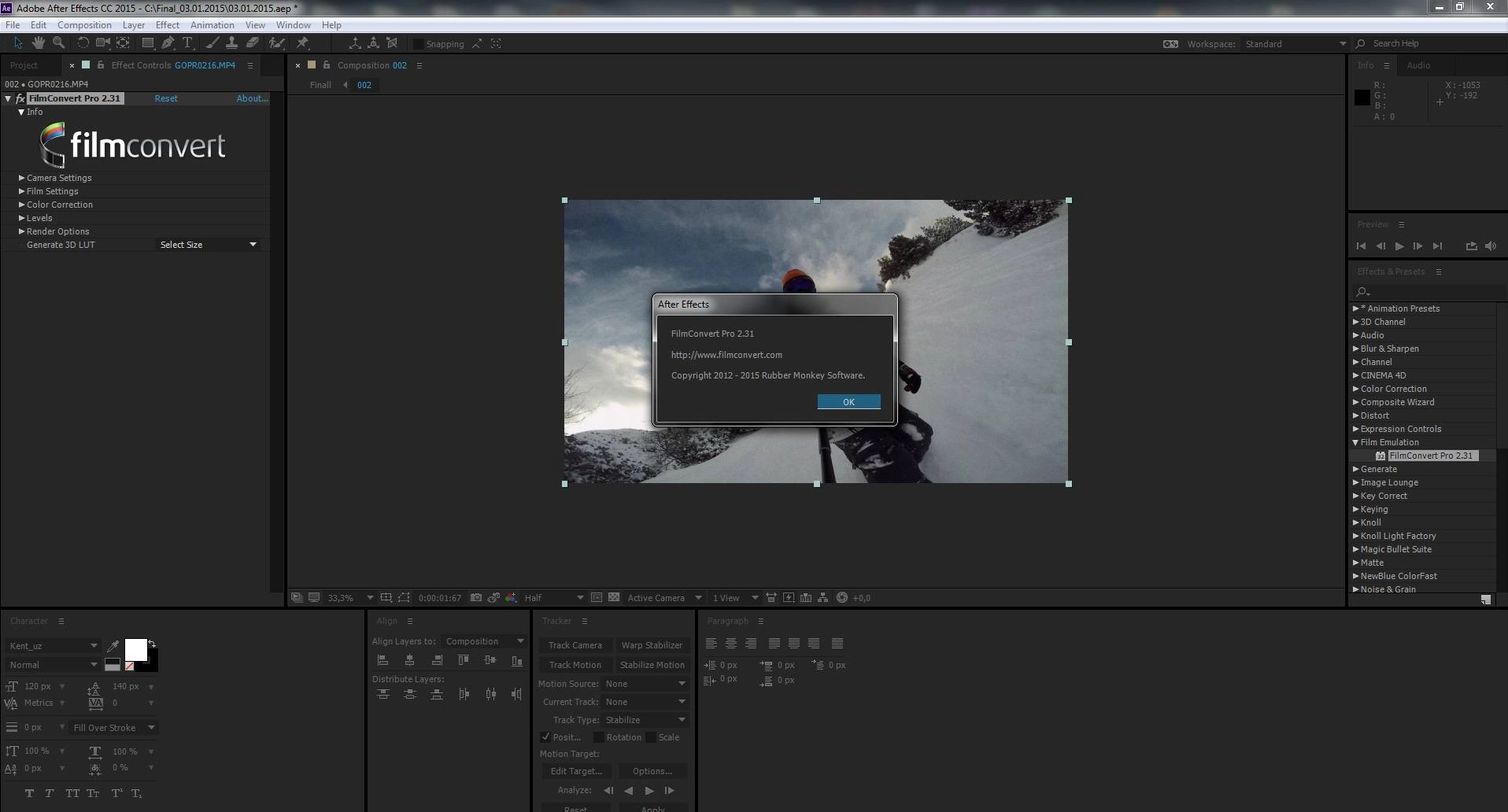
Task: Select the Rotation tool
Action: [83, 43]
